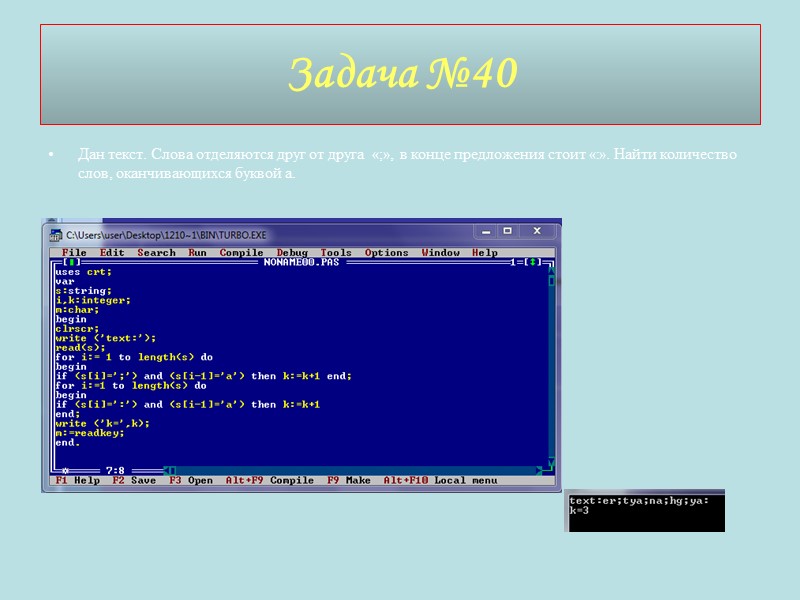Open the Tools menu
800x600 pixels.
pyautogui.click(x=336, y=253)
